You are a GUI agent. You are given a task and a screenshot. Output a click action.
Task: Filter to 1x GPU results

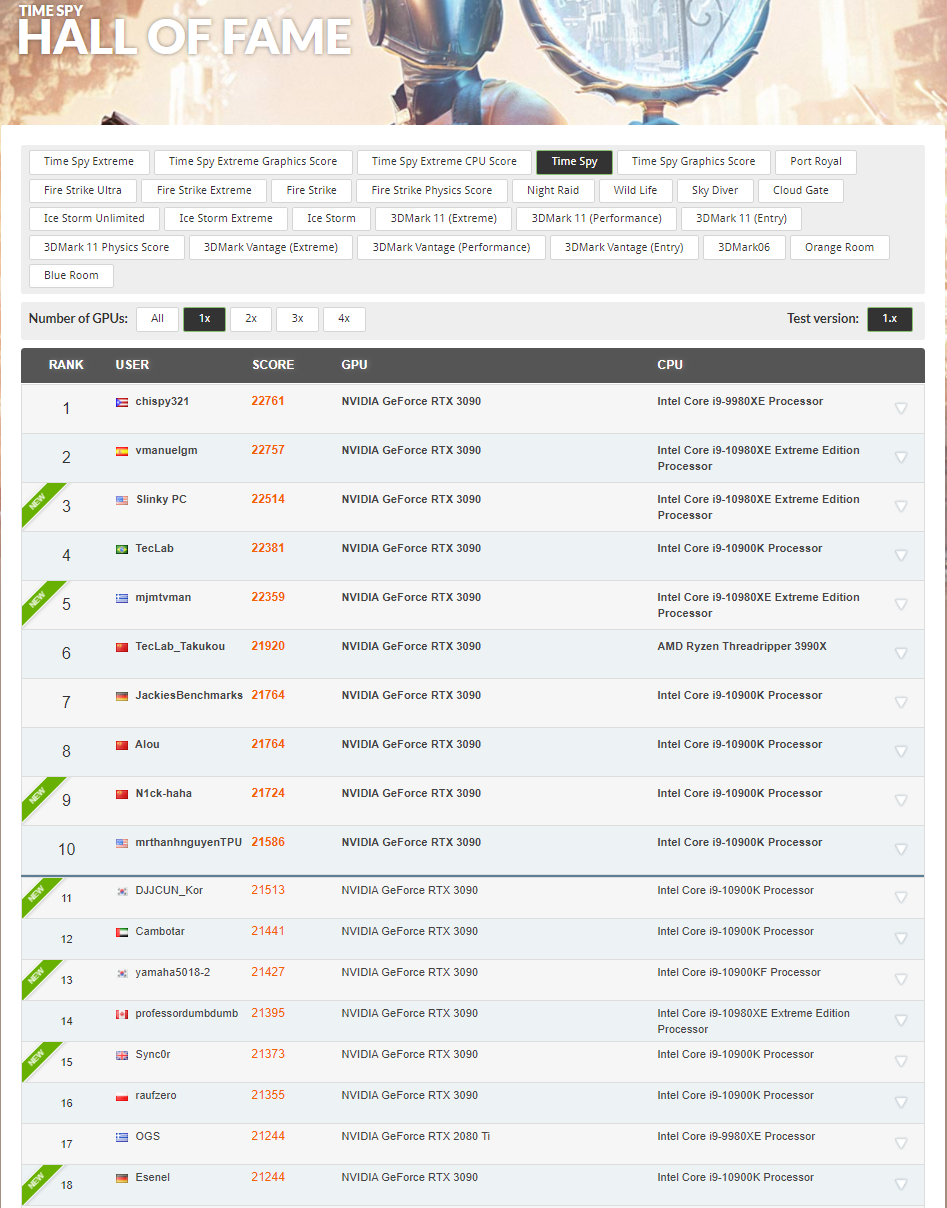click(204, 319)
